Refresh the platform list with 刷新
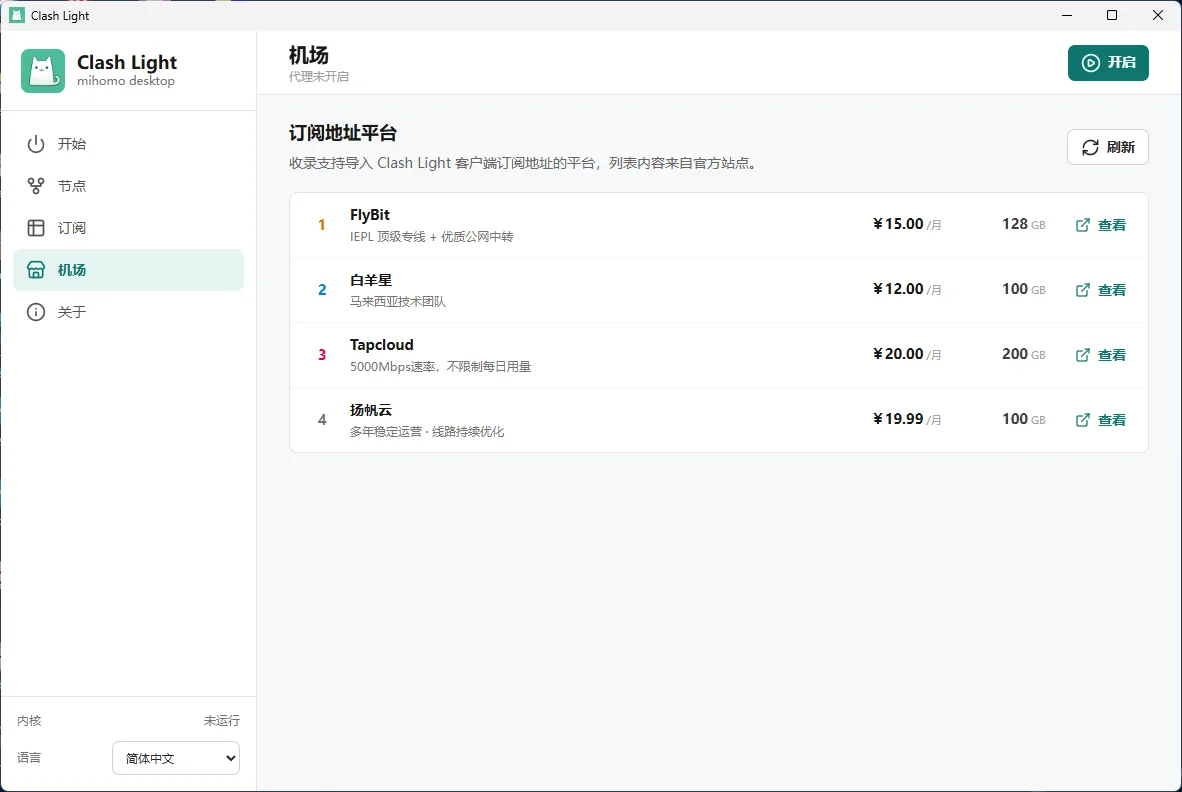This screenshot has height=792, width=1182. (x=1107, y=147)
